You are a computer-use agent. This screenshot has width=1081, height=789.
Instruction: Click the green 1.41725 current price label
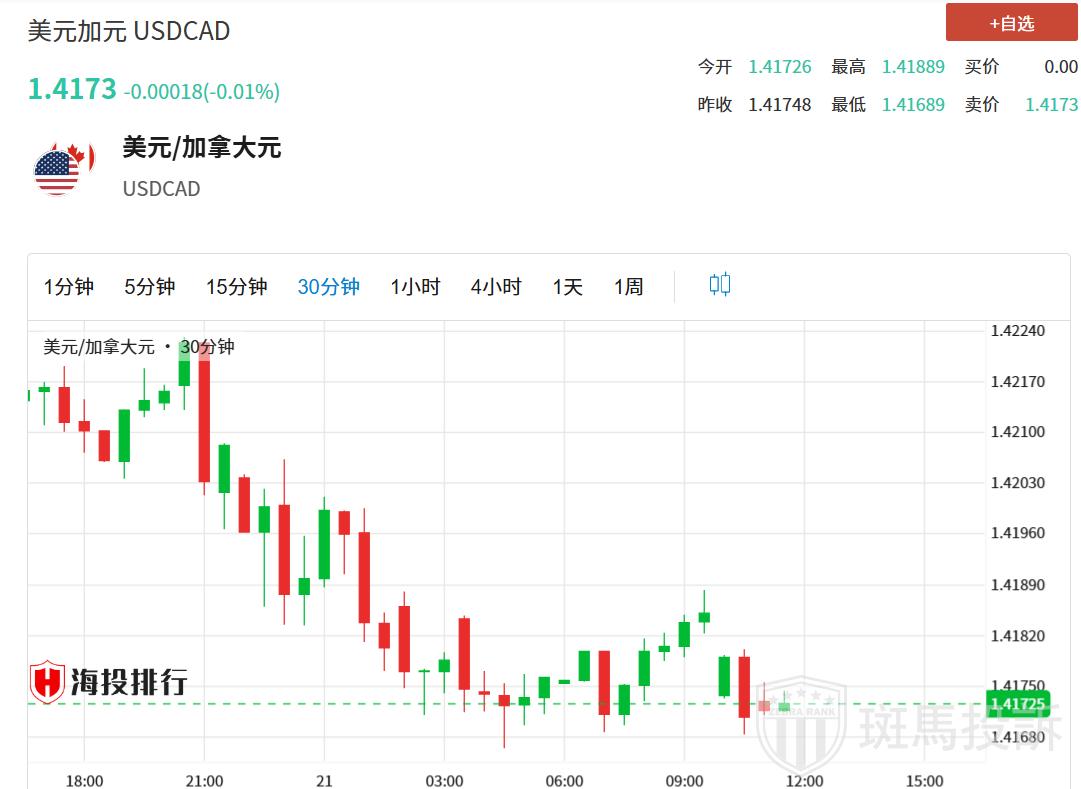pos(1016,704)
